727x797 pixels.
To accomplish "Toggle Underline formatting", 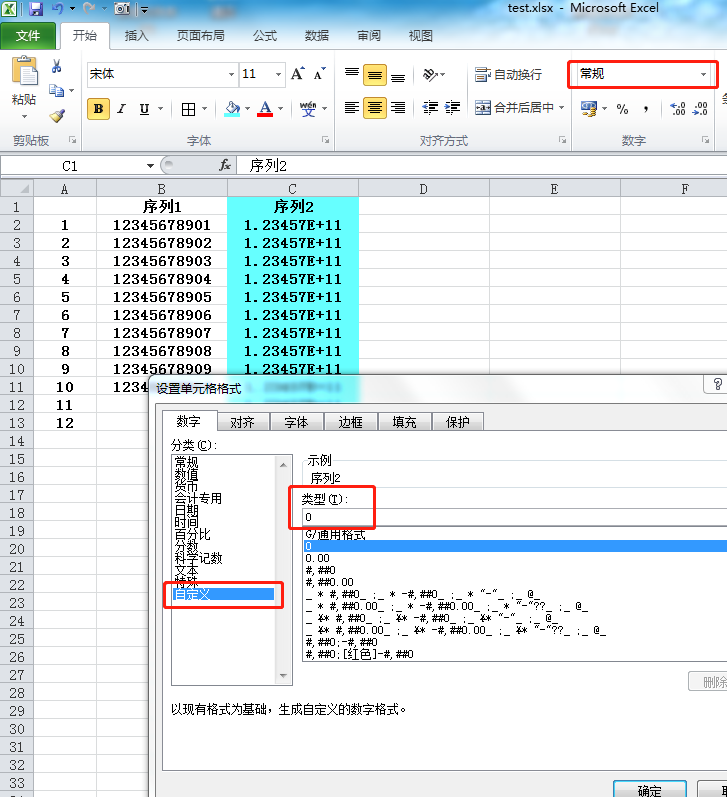I will click(144, 109).
